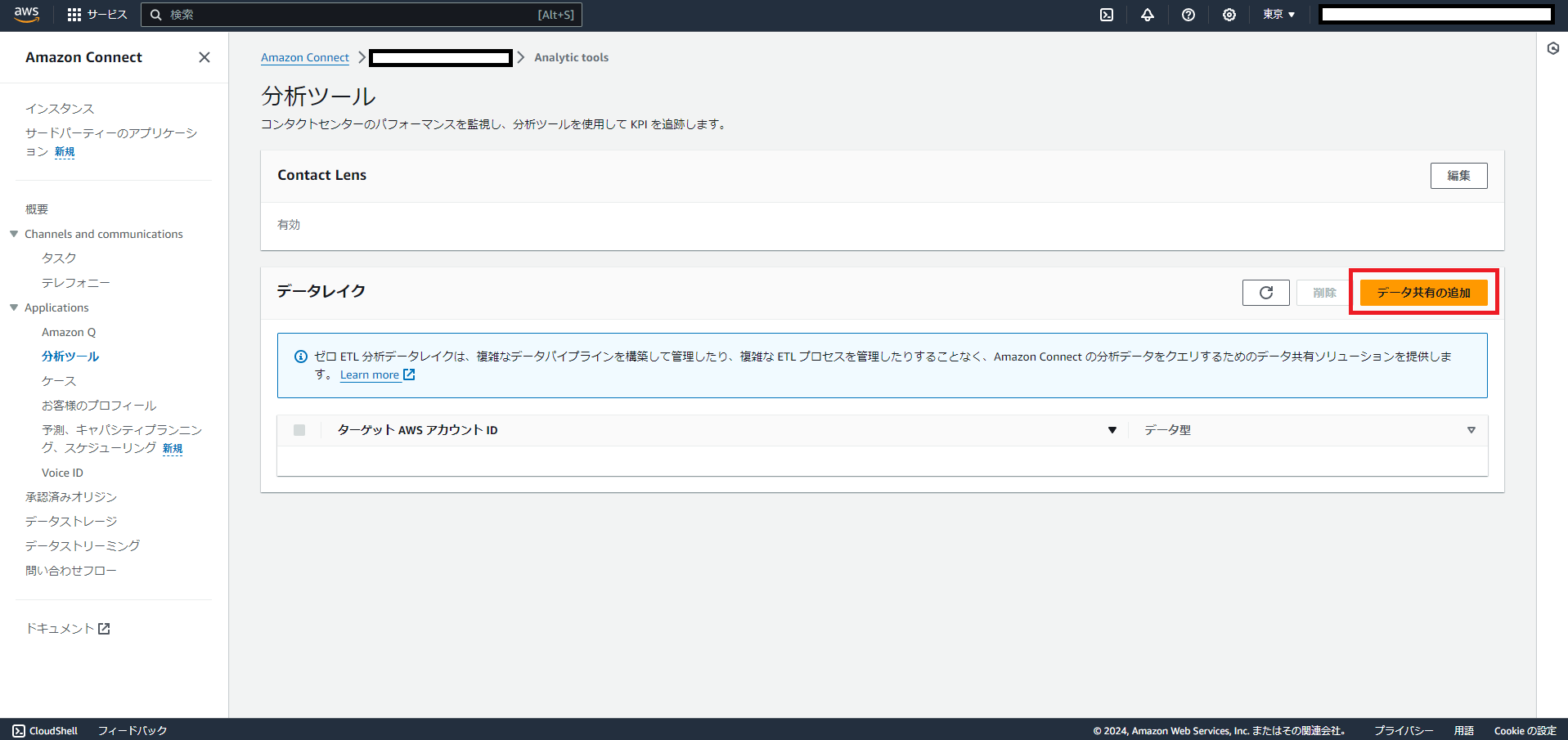This screenshot has width=1568, height=740.
Task: Open the notifications bell icon
Action: pyautogui.click(x=1148, y=15)
